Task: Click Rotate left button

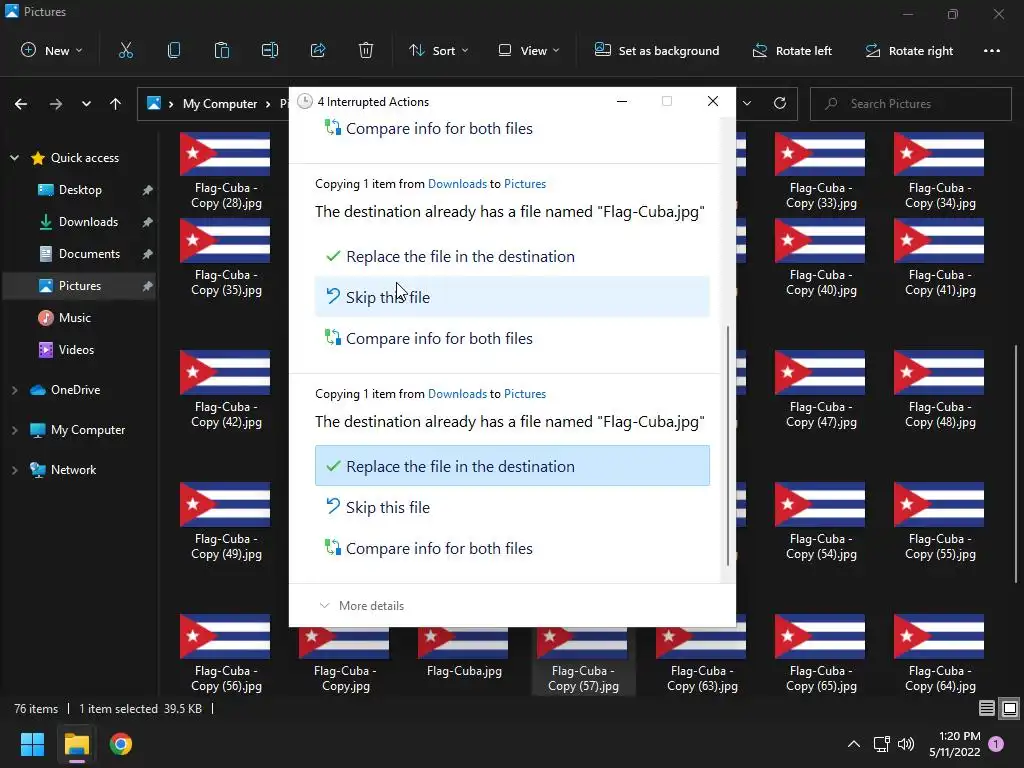Action: [x=792, y=50]
